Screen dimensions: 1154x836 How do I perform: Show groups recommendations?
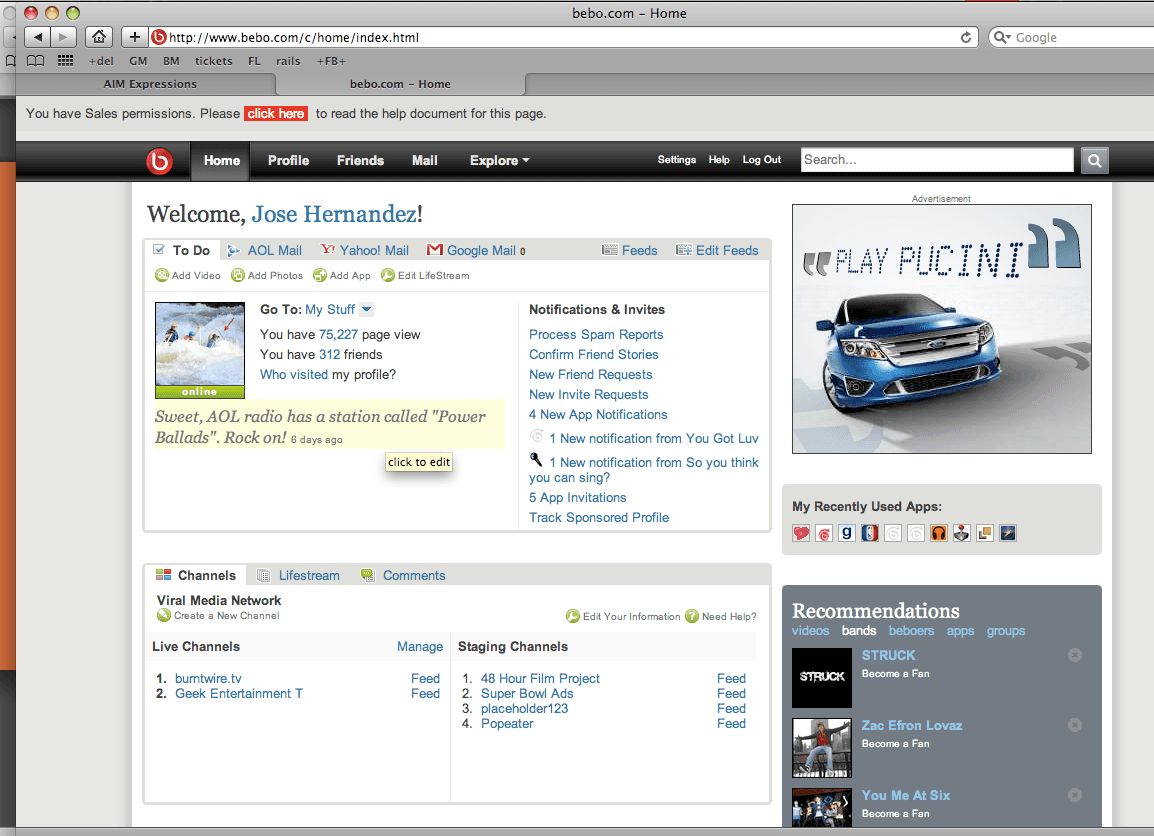(x=1005, y=631)
